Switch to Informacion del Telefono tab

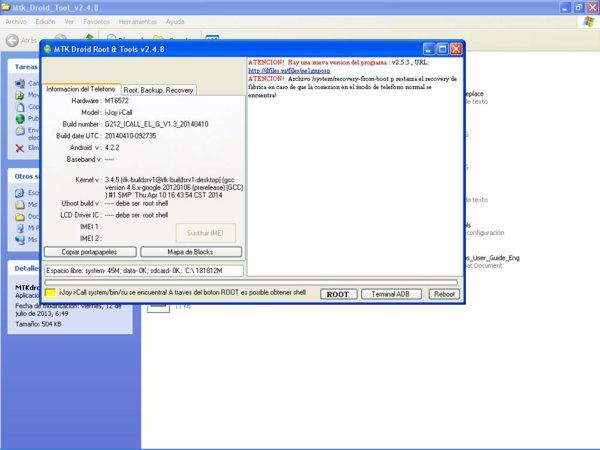[x=81, y=89]
